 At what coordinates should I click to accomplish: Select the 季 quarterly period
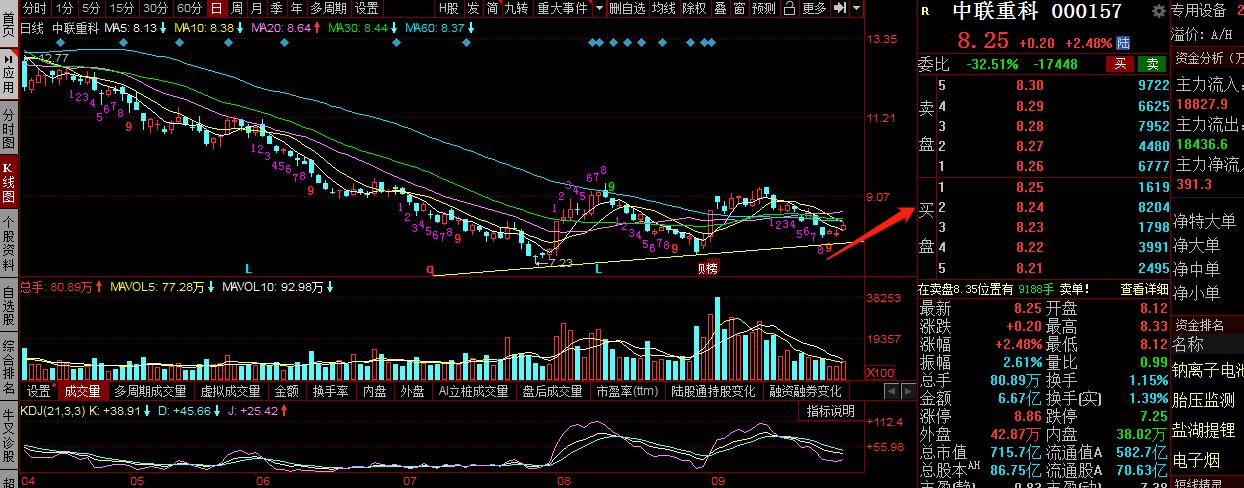276,9
